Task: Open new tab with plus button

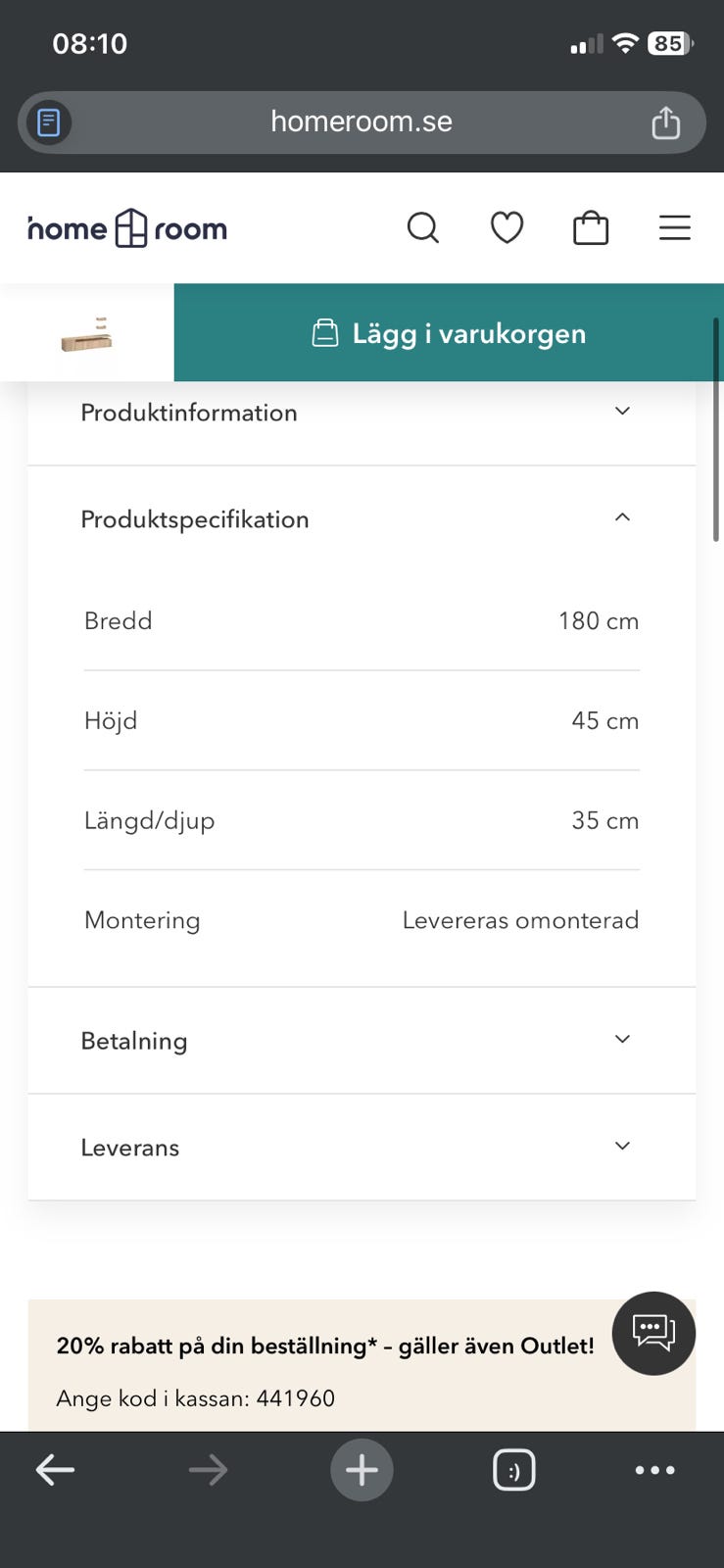Action: click(x=362, y=1469)
